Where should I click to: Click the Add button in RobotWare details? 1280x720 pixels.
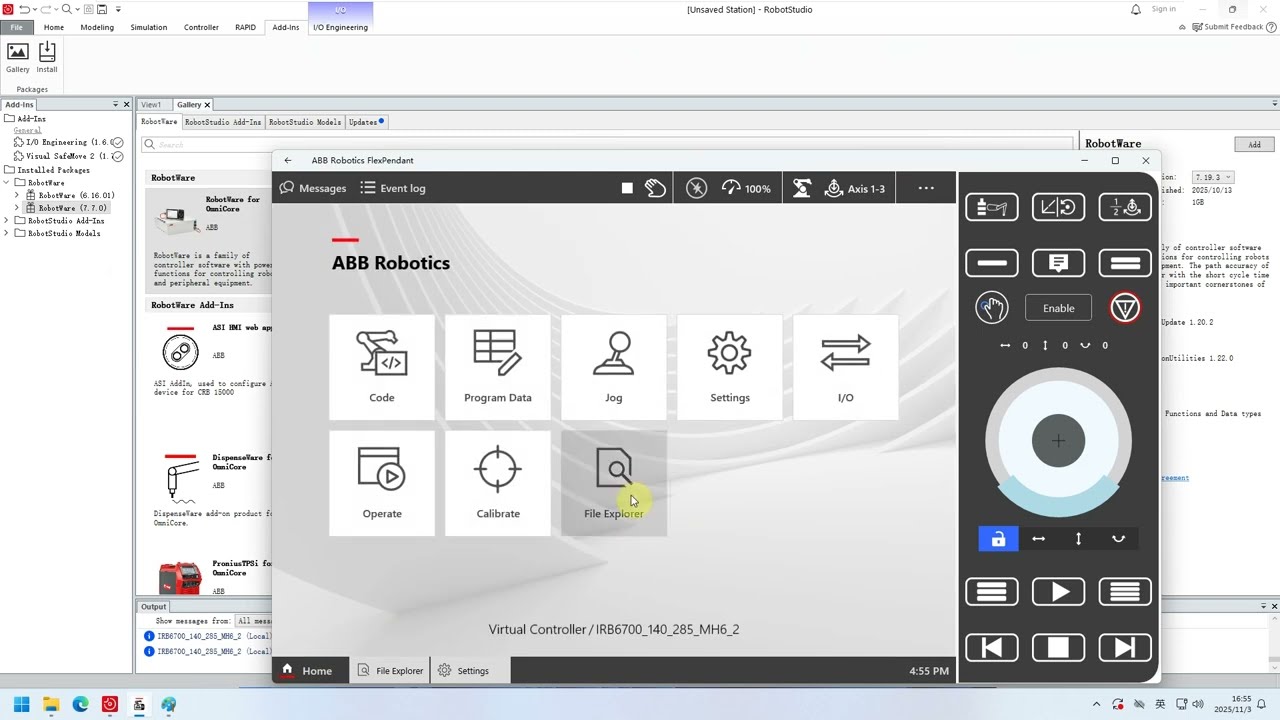pyautogui.click(x=1254, y=144)
